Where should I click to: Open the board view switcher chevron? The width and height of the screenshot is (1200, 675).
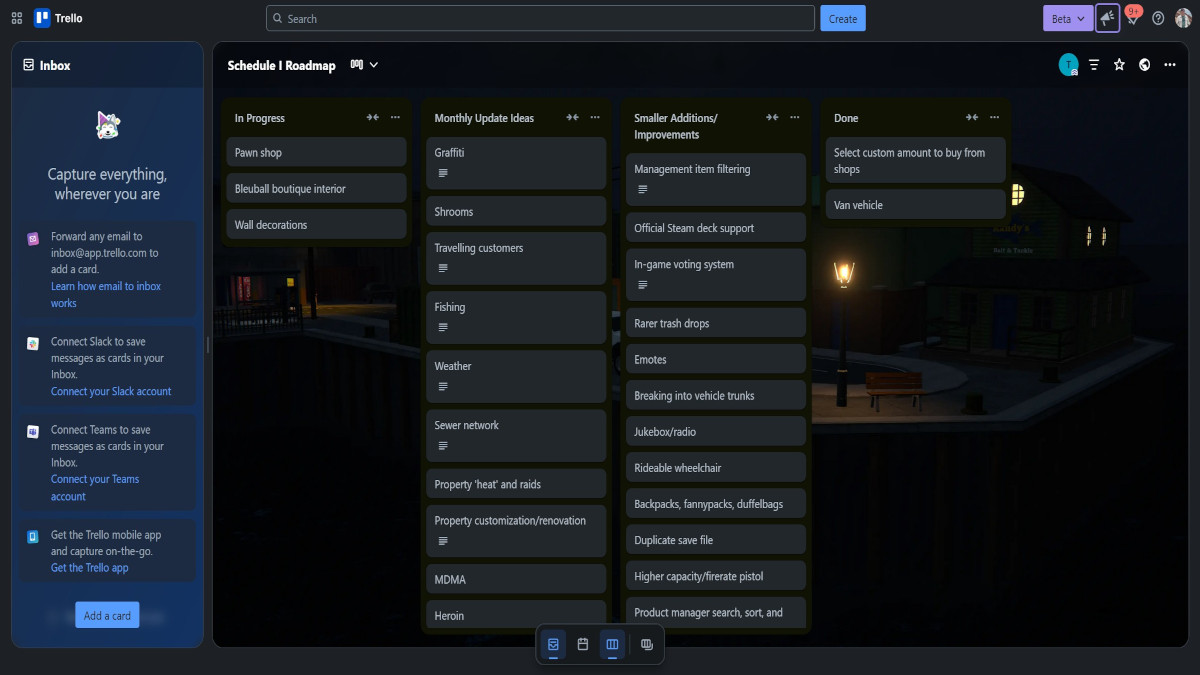click(x=374, y=65)
